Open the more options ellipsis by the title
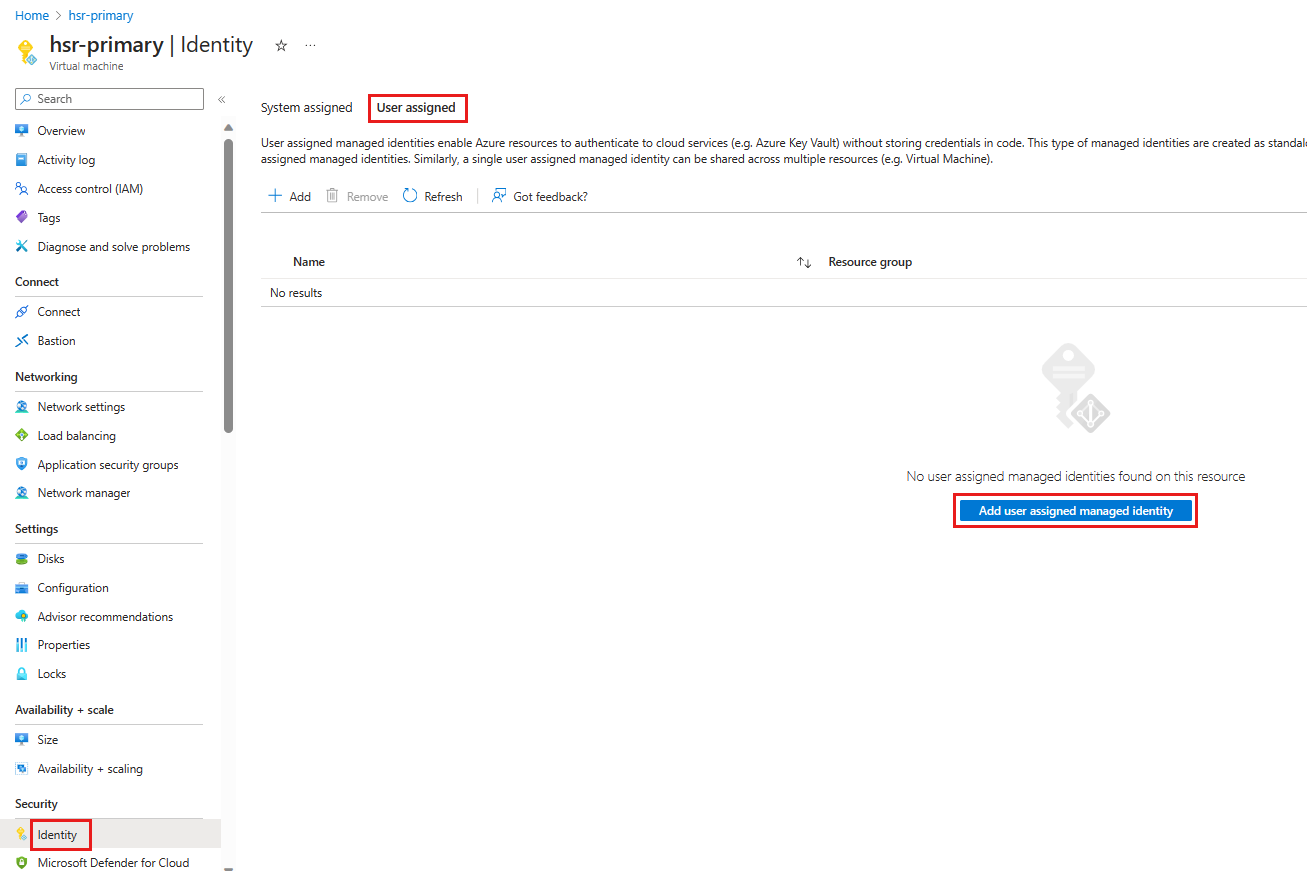Image resolution: width=1307 pixels, height=871 pixels. point(310,46)
